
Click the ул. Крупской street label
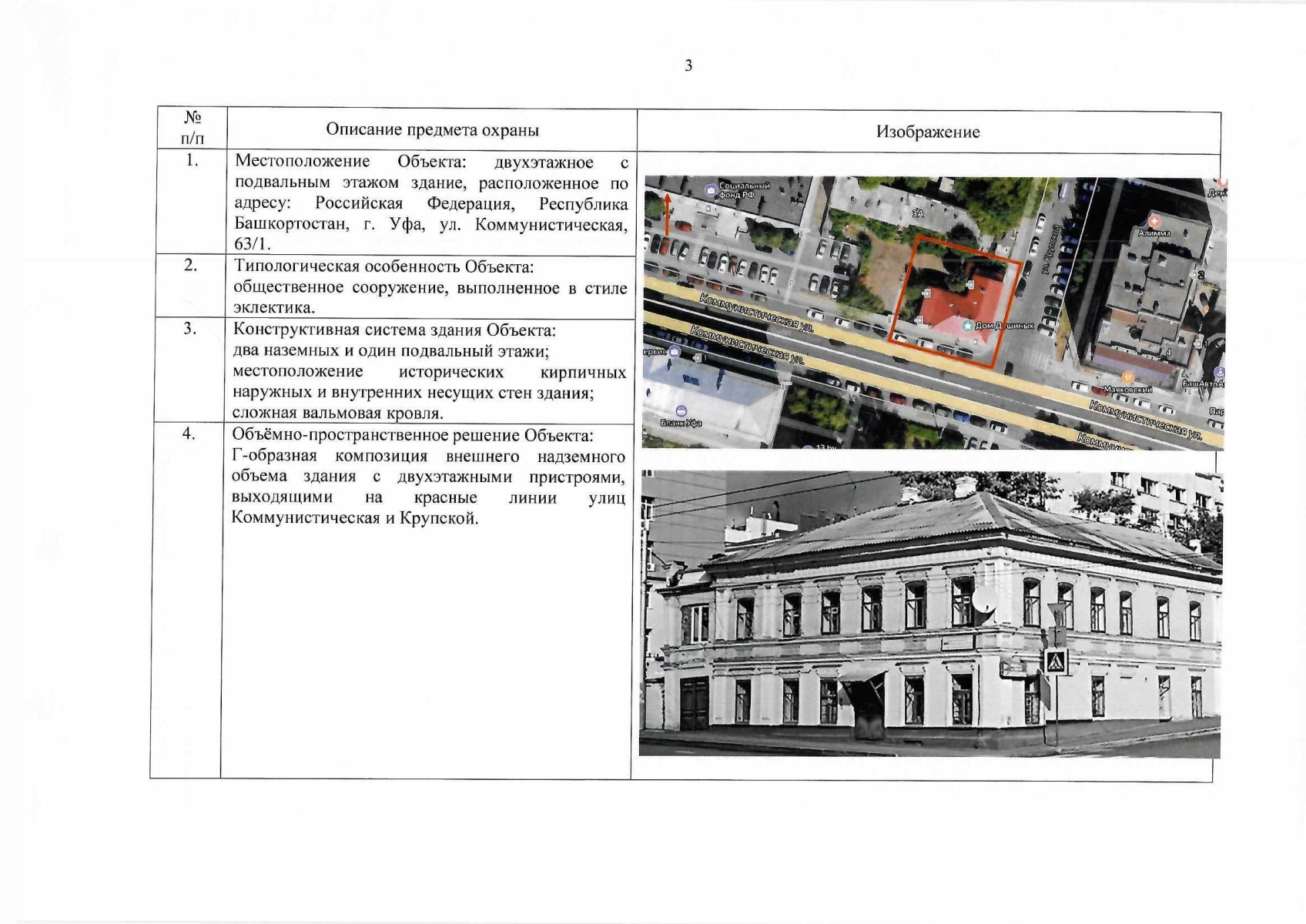1050,249
